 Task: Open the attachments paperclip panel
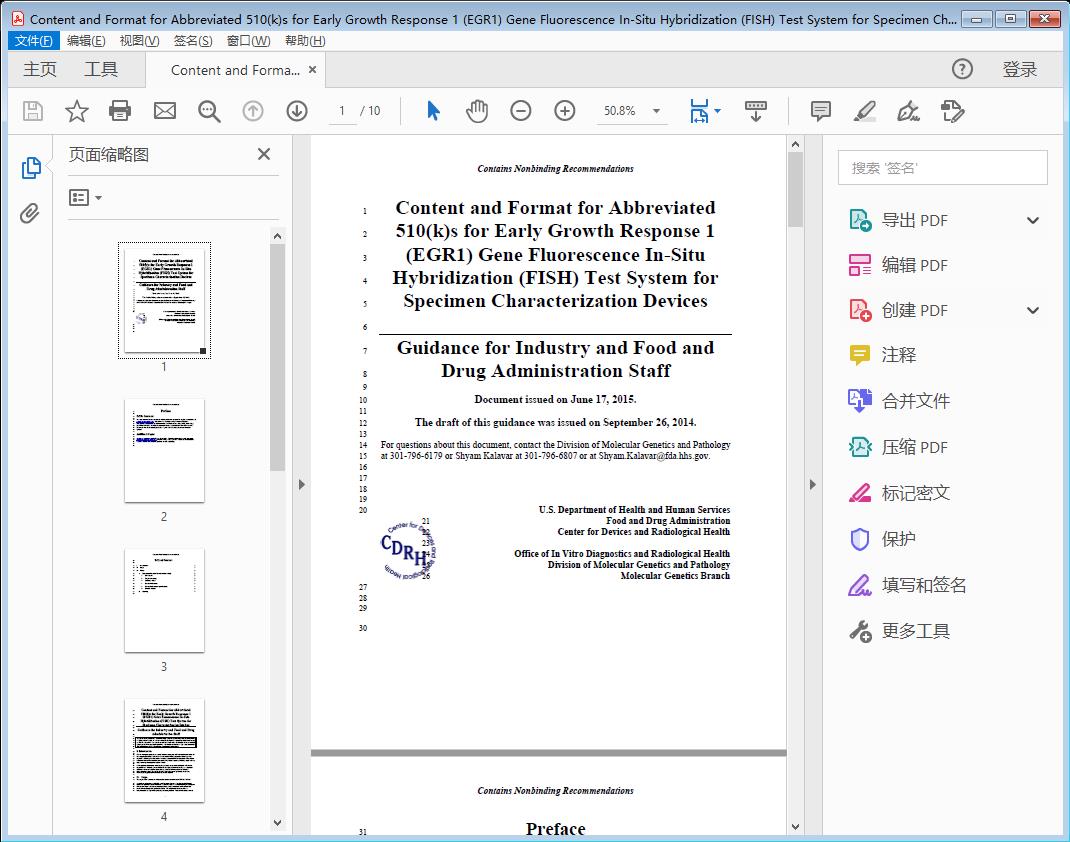pos(30,210)
